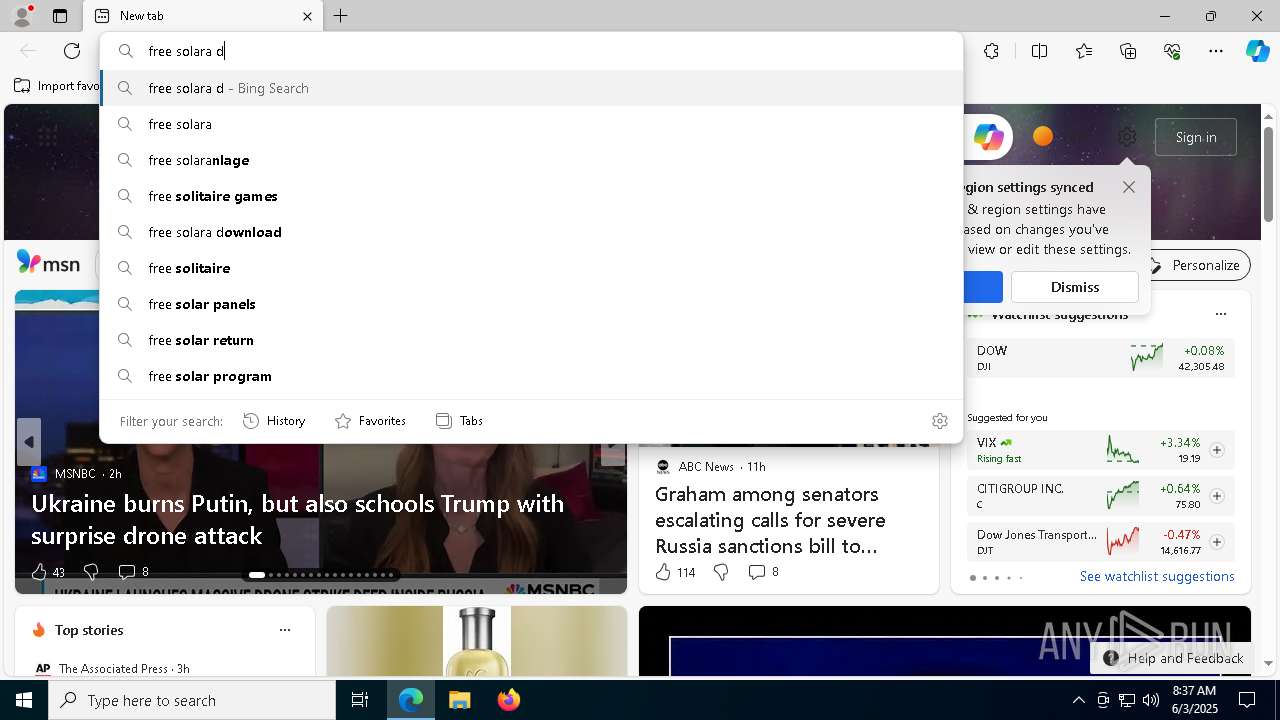Viewport: 1280px width, 720px height.
Task: Open the volume control in tray
Action: tap(1150, 700)
